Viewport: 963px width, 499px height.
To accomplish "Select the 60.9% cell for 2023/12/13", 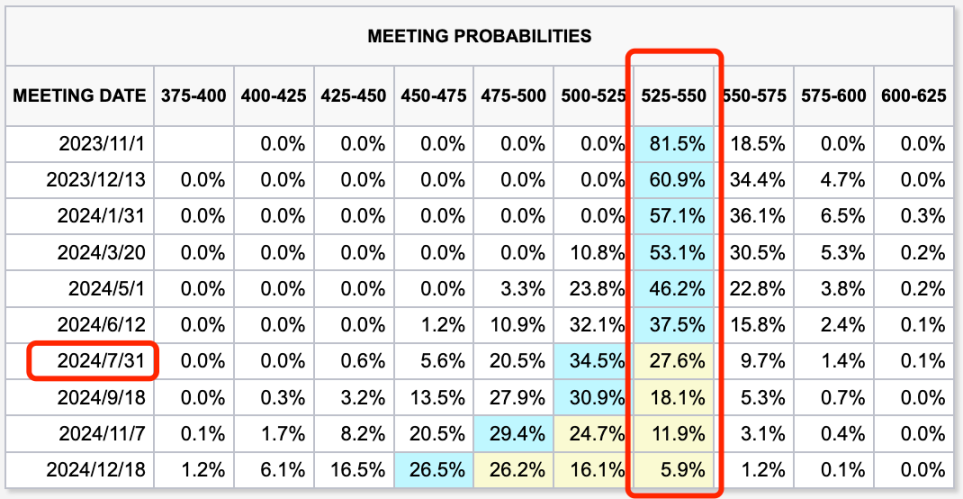I will (x=677, y=180).
